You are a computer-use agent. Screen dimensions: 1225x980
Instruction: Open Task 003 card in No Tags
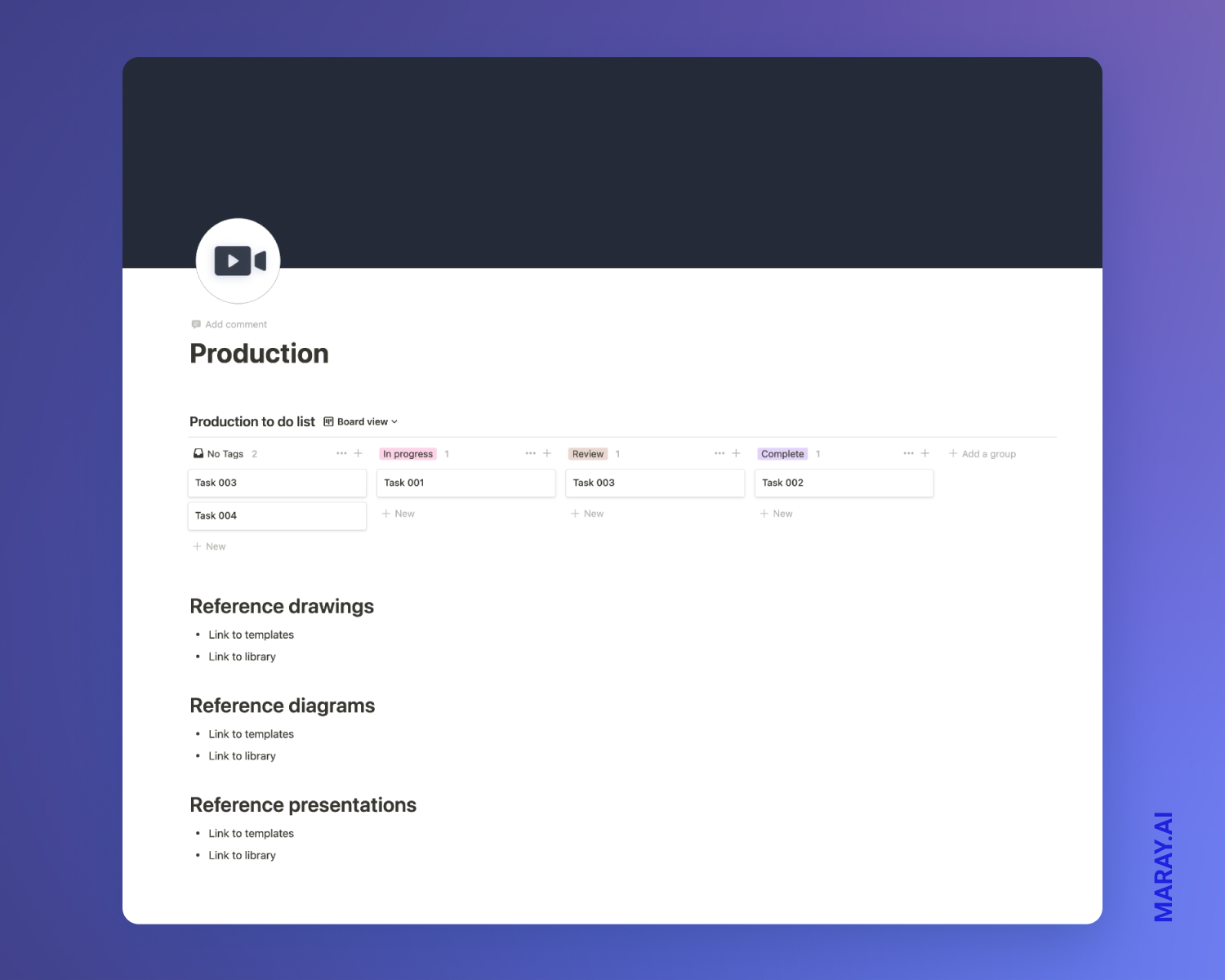click(x=277, y=483)
